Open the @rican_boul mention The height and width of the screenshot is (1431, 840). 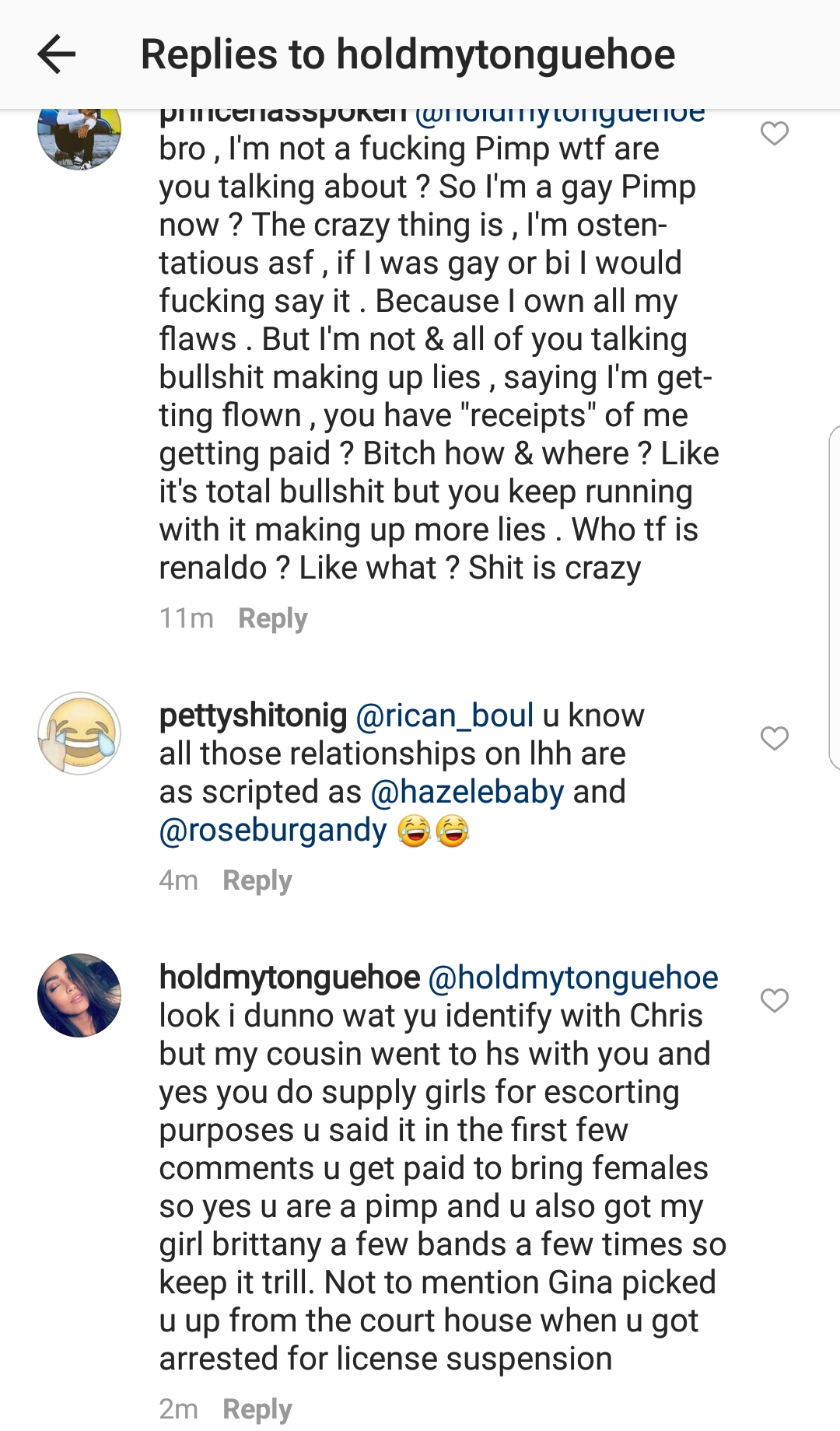click(x=444, y=715)
